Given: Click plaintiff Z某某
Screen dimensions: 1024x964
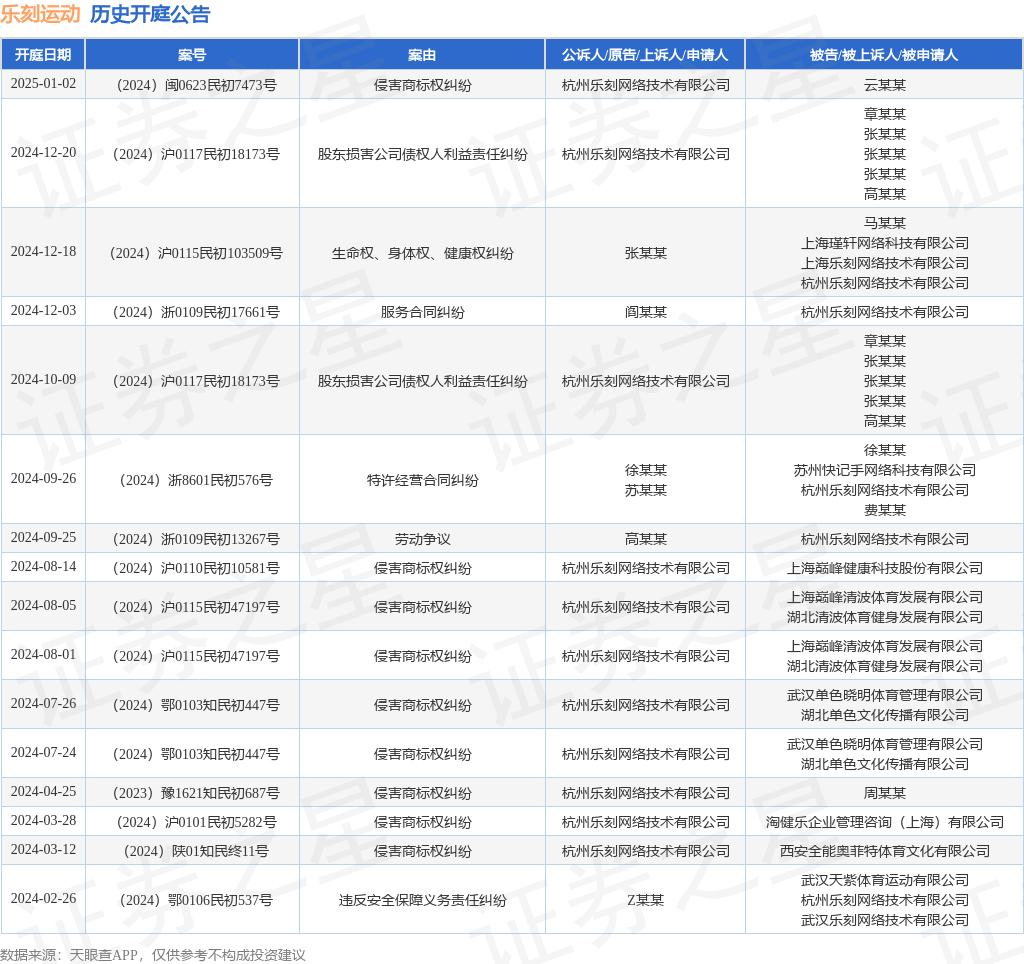Looking at the screenshot, I should coord(645,900).
